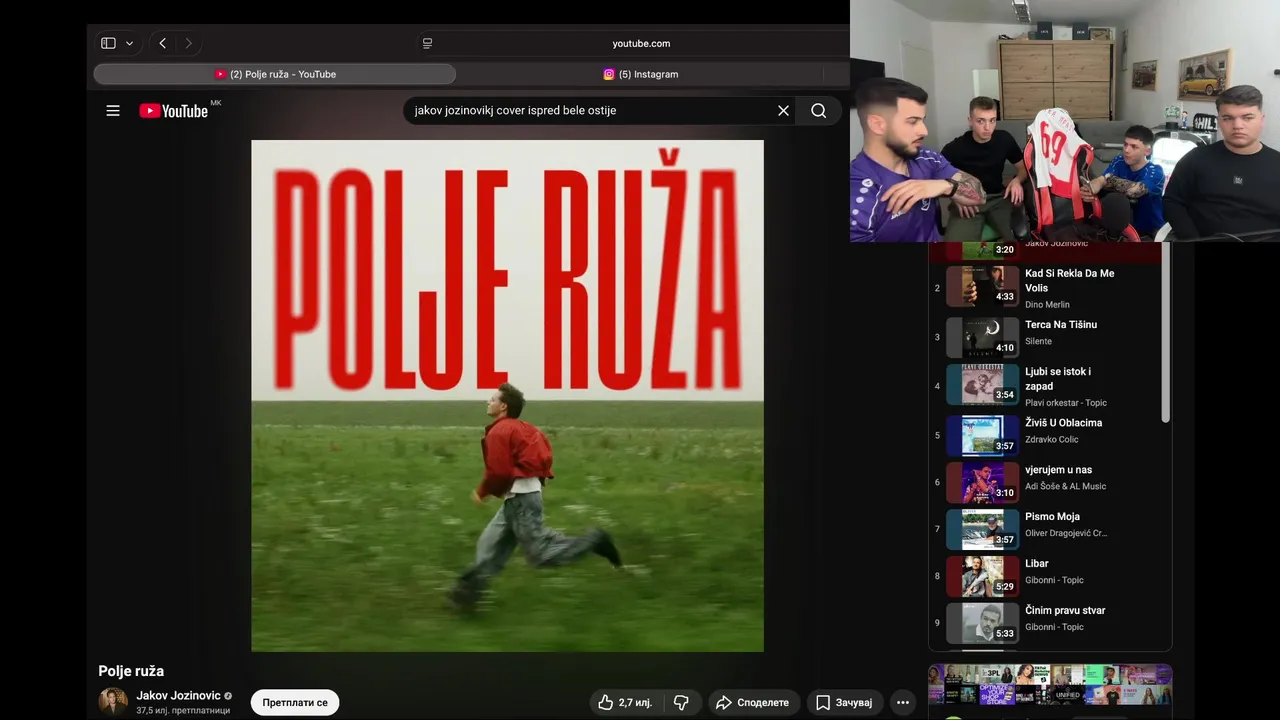Click the Živiš U Oblacima thumbnail
The width and height of the screenshot is (1280, 720).
coord(982,435)
